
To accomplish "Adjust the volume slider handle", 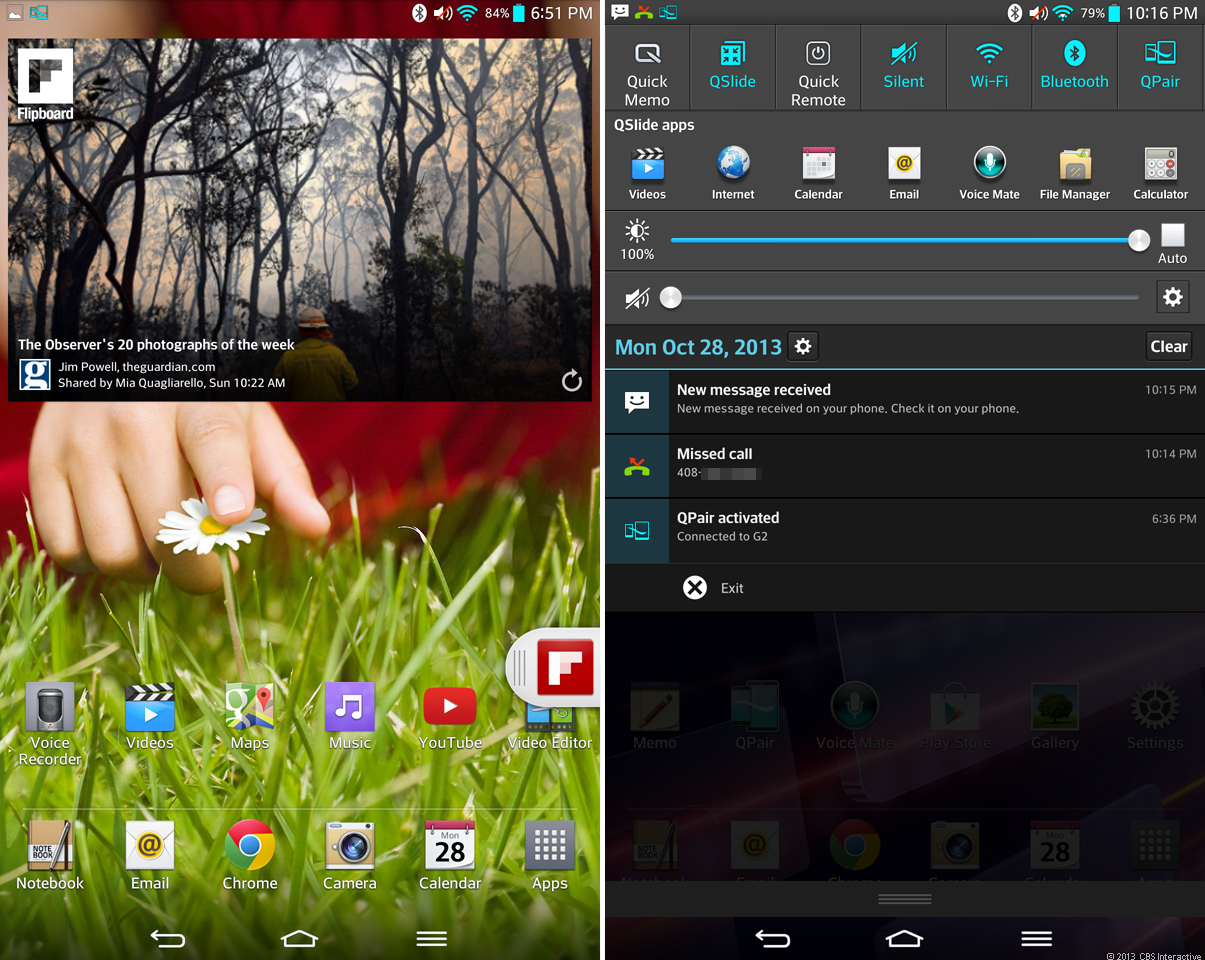I will [671, 297].
